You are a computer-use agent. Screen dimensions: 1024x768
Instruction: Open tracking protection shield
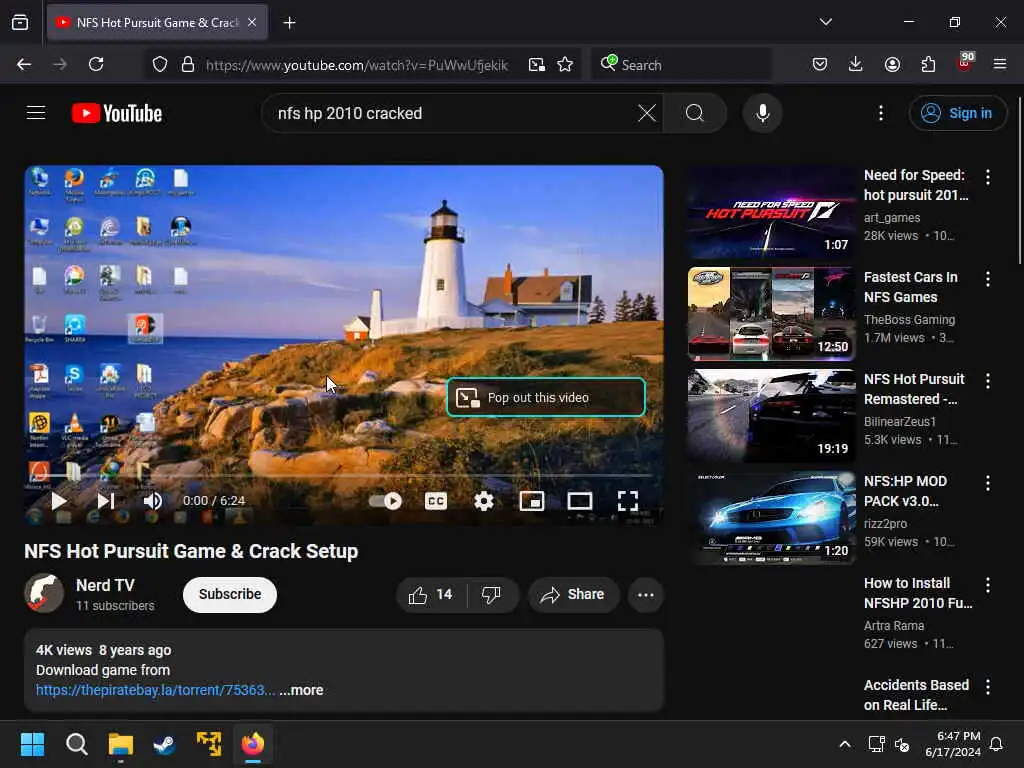[x=160, y=65]
